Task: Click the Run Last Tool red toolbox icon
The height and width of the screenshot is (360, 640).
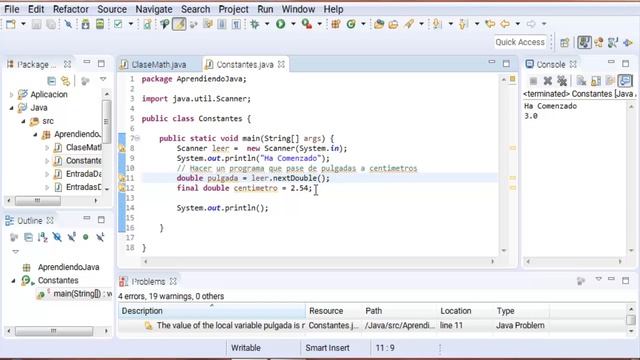Action: pyautogui.click(x=307, y=24)
